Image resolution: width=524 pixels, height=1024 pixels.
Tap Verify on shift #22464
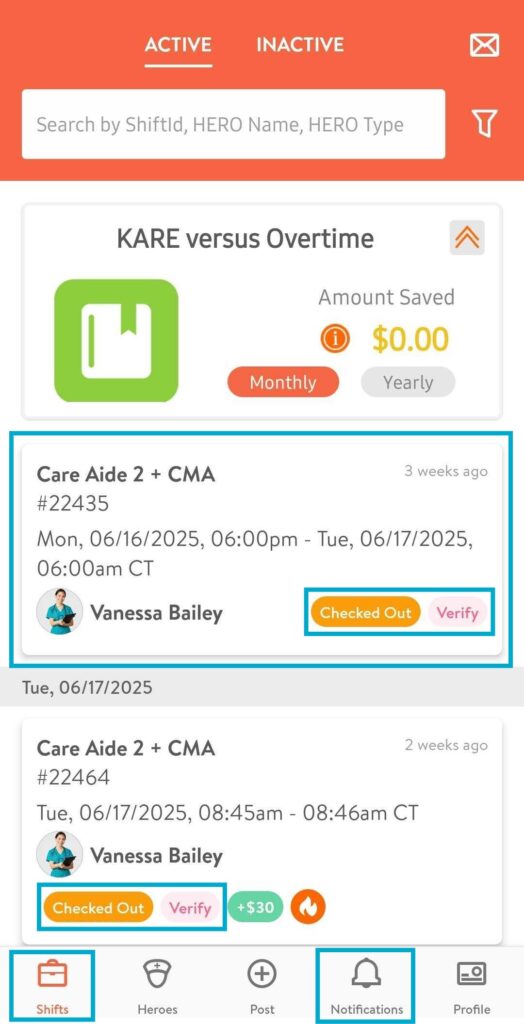tap(190, 908)
